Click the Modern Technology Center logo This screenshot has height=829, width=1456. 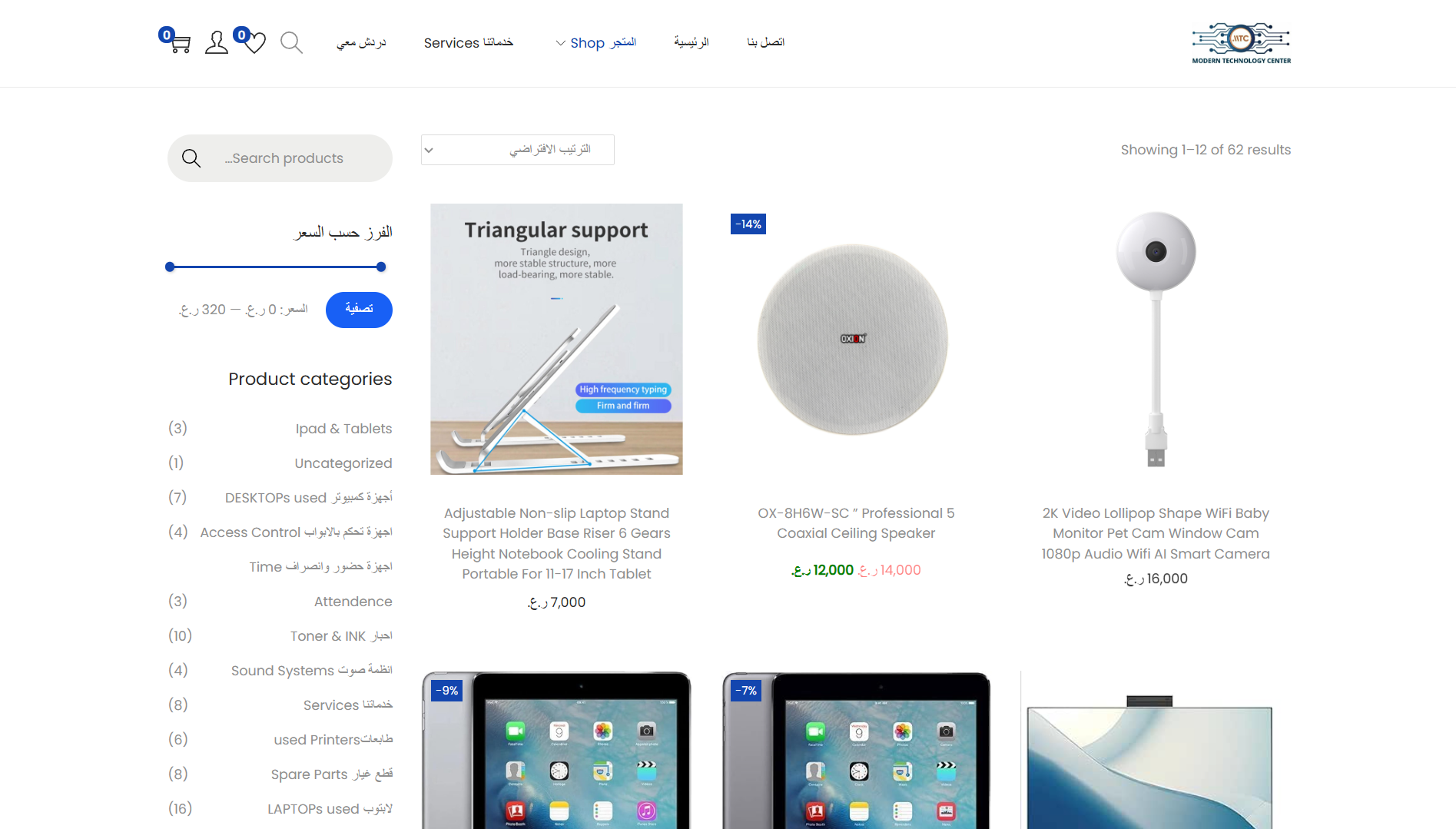point(1241,43)
